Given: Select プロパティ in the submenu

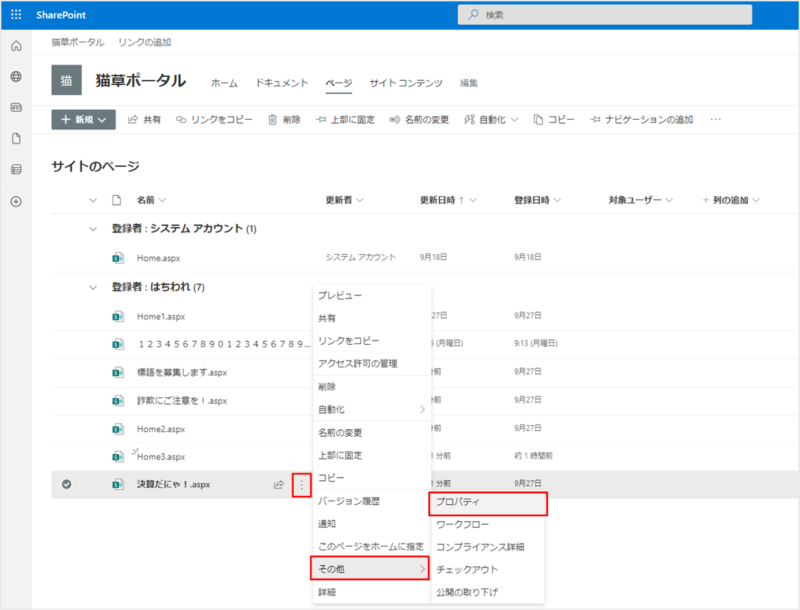Looking at the screenshot, I should (x=487, y=502).
